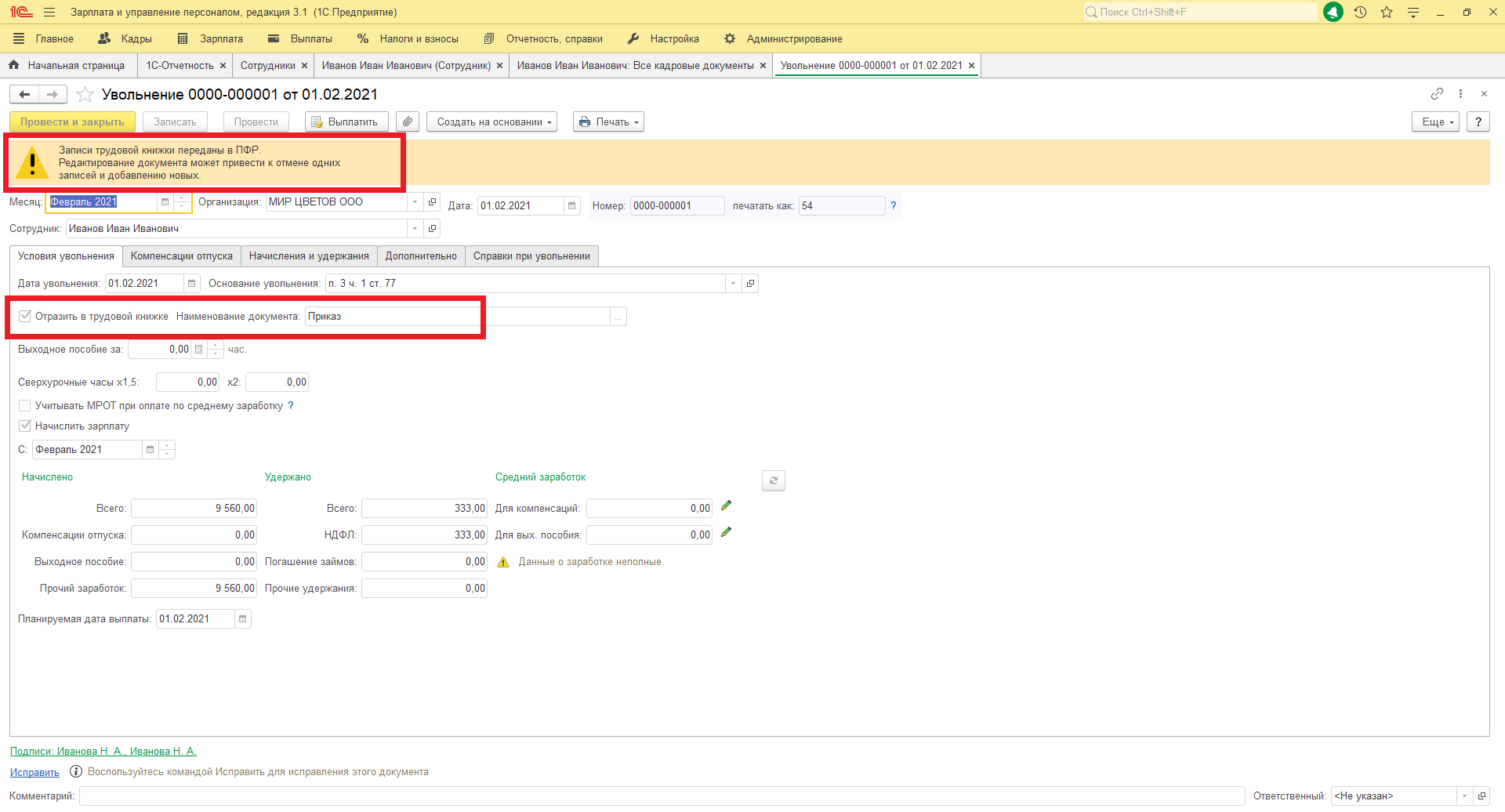Click the green notification bell icon
The height and width of the screenshot is (812, 1505).
point(1333,13)
